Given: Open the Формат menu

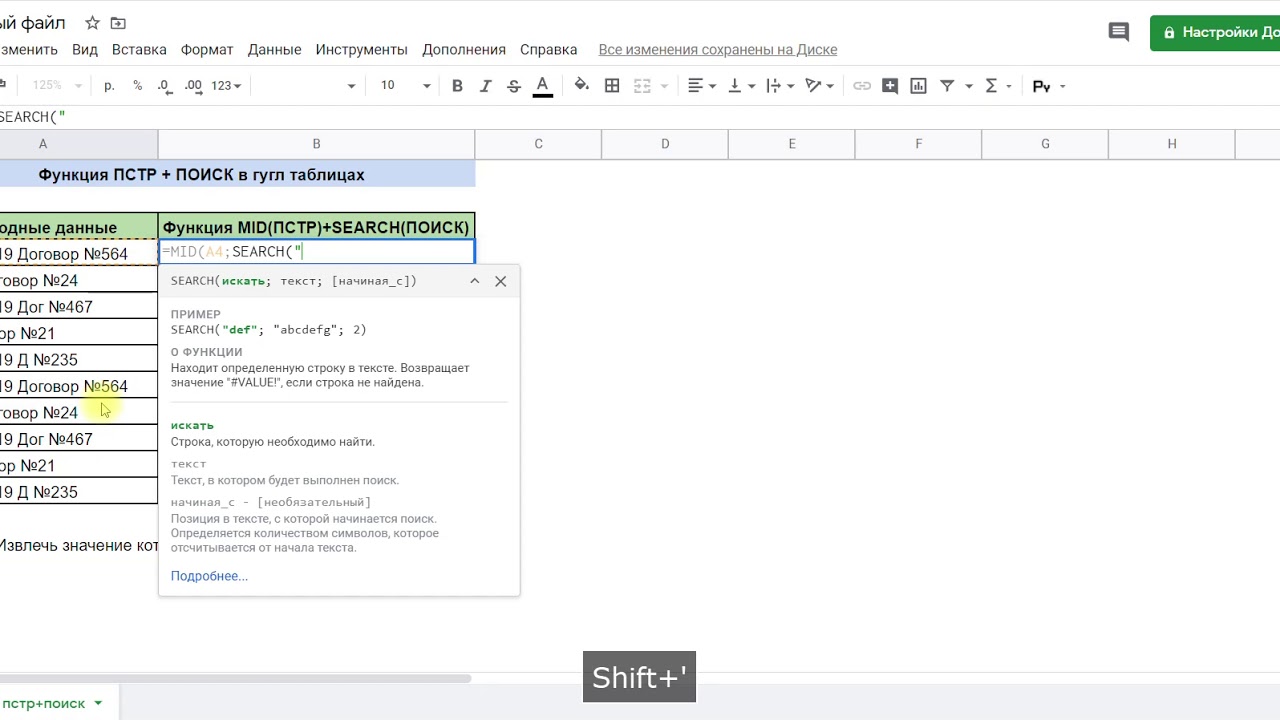Looking at the screenshot, I should (x=207, y=49).
